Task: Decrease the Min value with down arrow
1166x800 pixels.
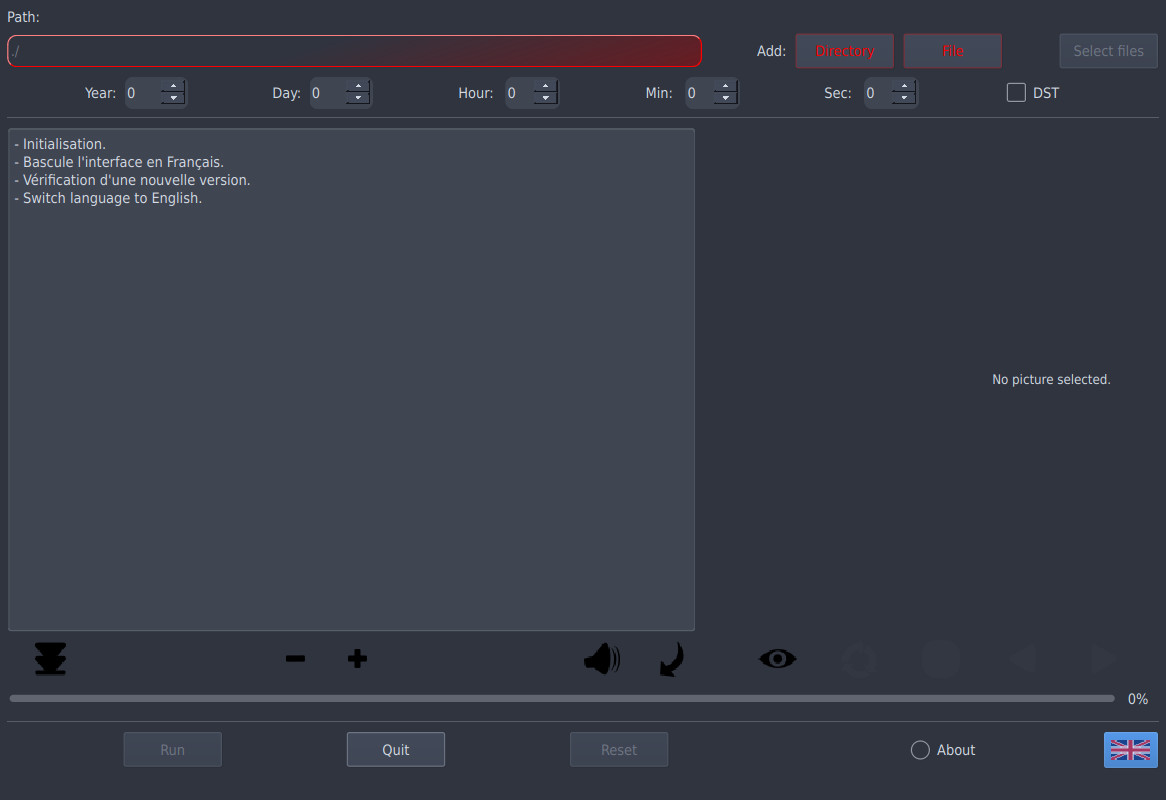Action: click(x=726, y=99)
